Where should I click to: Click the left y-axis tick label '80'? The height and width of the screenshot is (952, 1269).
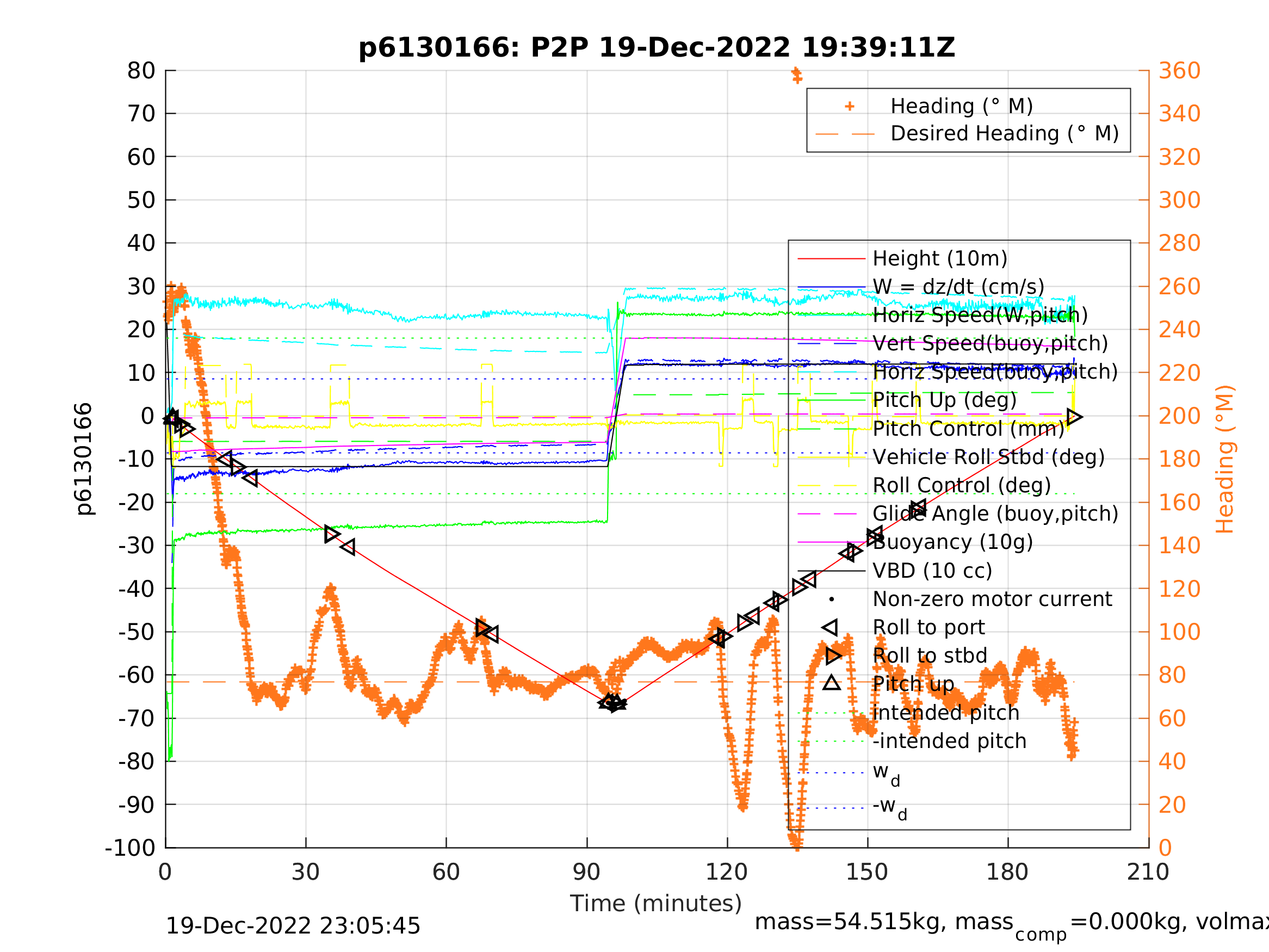tap(141, 71)
